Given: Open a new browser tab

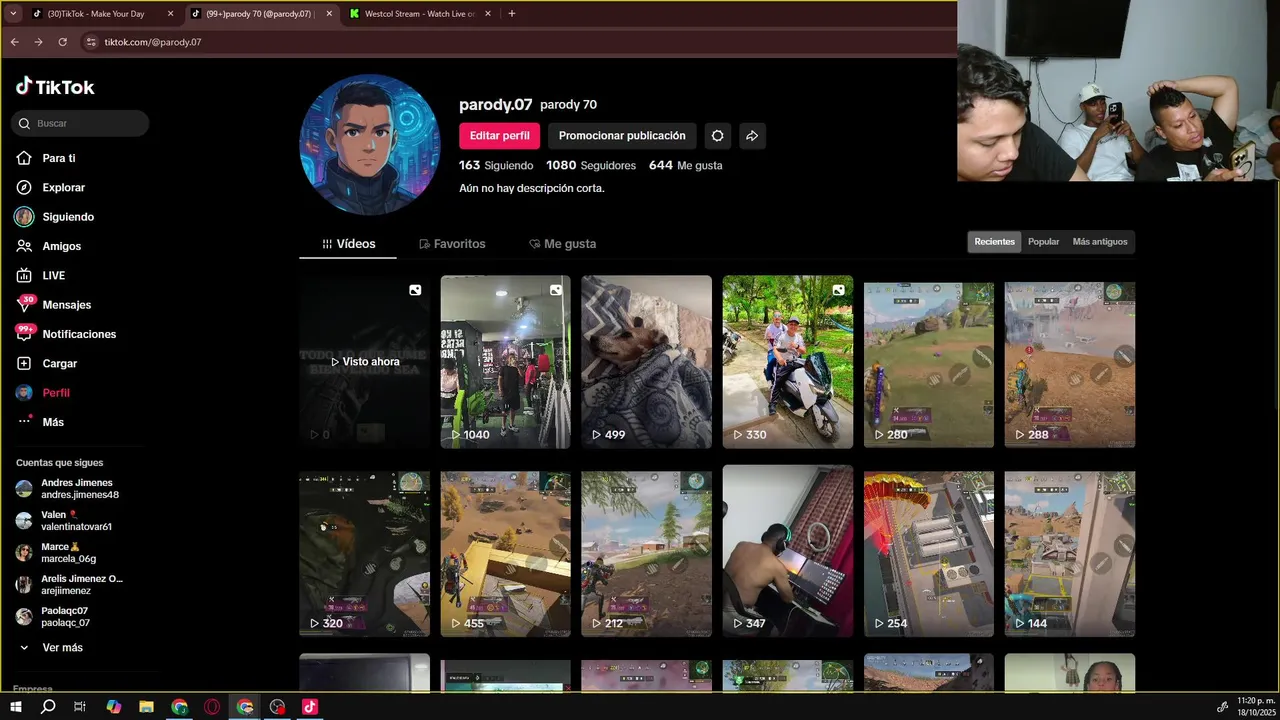Looking at the screenshot, I should pyautogui.click(x=512, y=14).
